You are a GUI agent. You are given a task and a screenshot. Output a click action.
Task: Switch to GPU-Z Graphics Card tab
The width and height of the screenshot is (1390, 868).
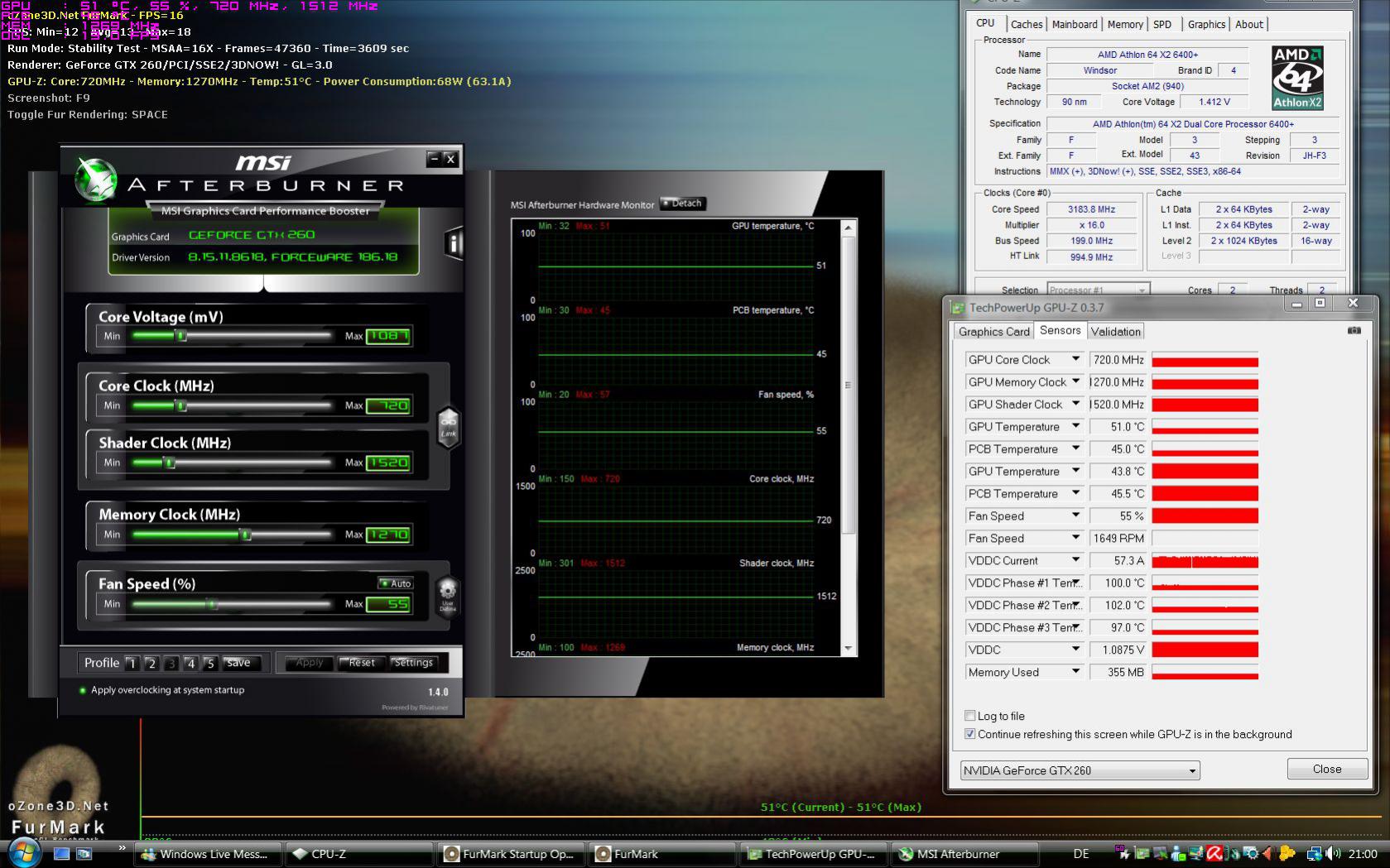pyautogui.click(x=993, y=331)
